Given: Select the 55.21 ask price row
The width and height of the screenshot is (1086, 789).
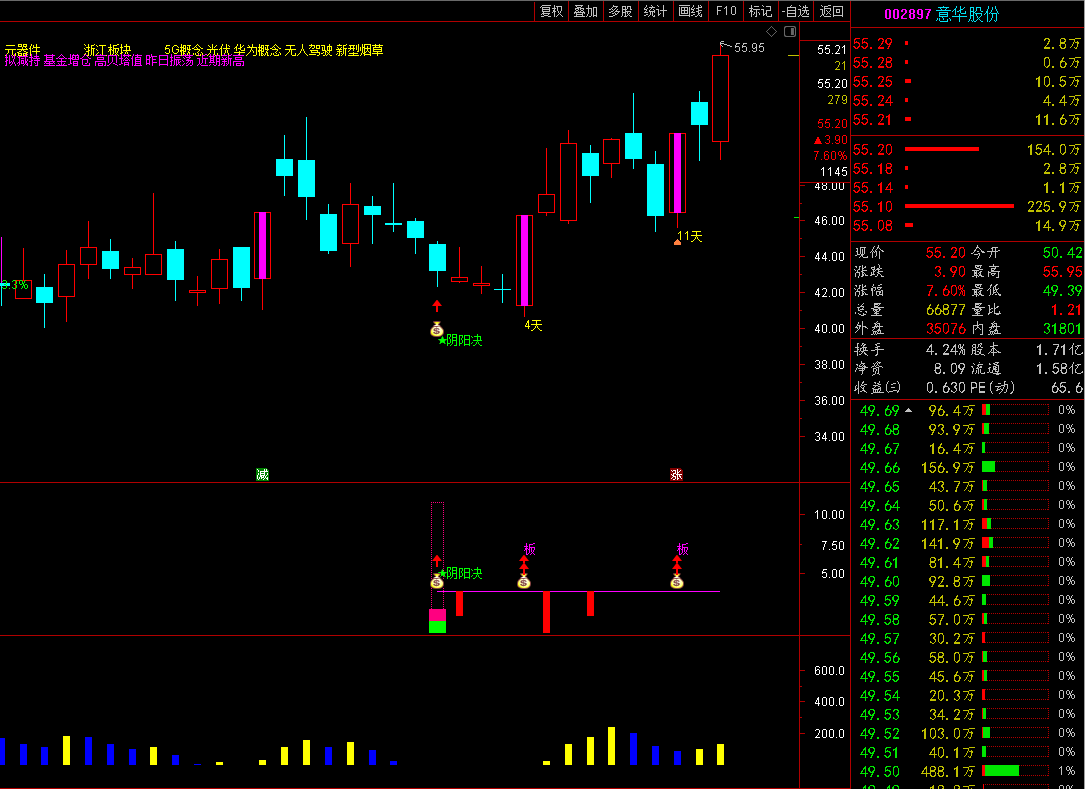Looking at the screenshot, I should coord(967,120).
